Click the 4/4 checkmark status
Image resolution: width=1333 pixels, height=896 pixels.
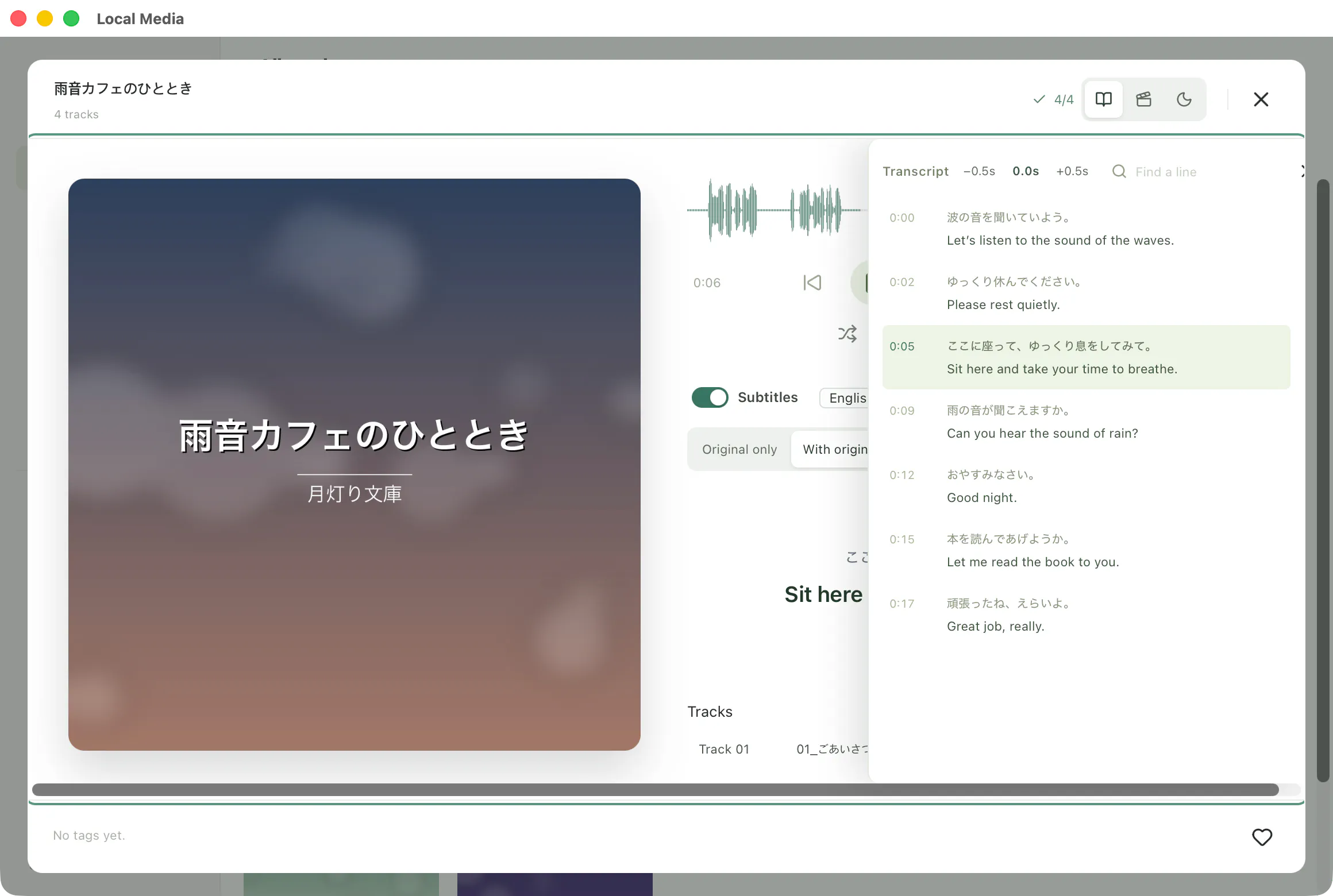pyautogui.click(x=1053, y=99)
